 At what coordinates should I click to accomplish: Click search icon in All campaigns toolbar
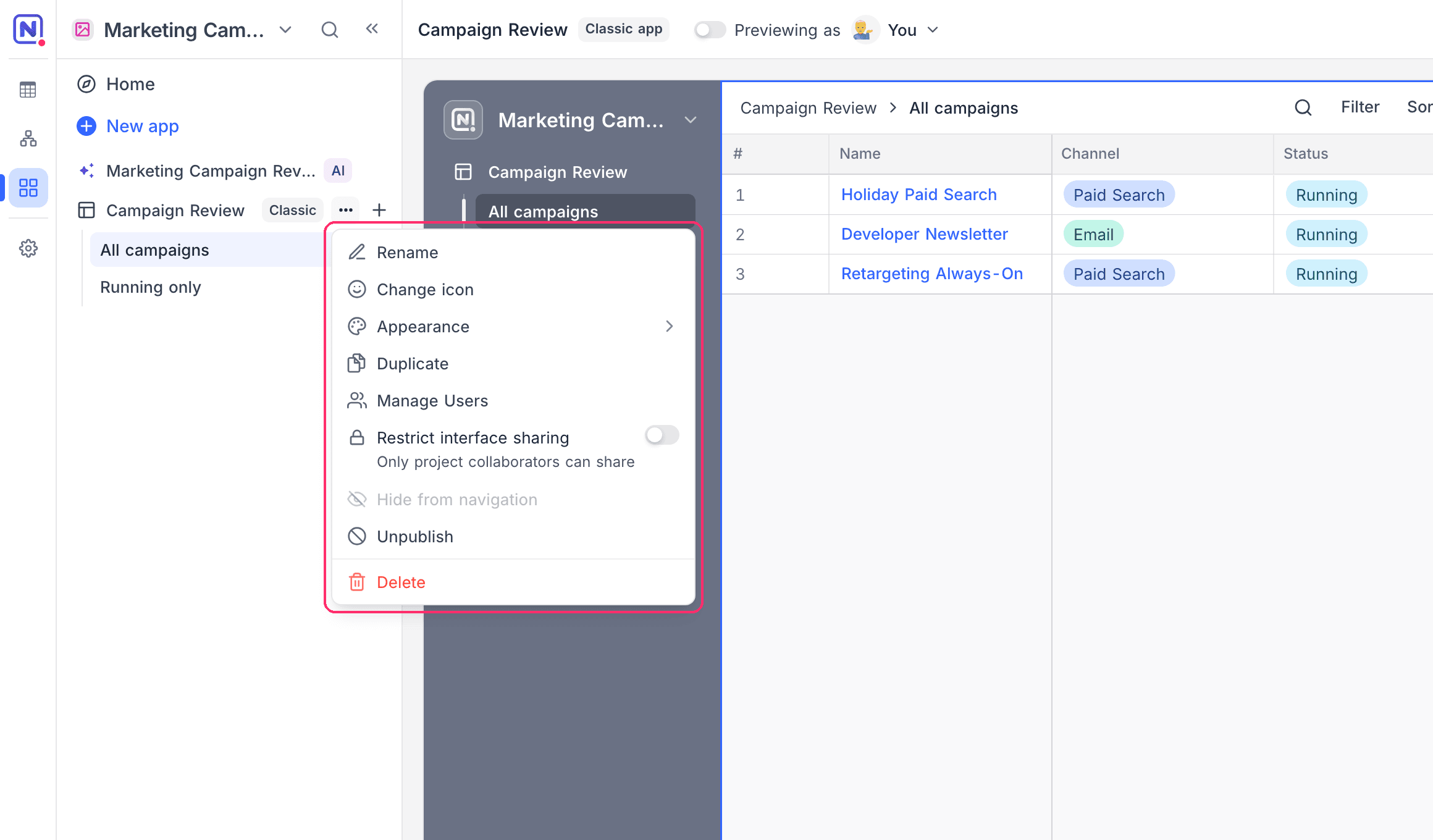click(1303, 107)
